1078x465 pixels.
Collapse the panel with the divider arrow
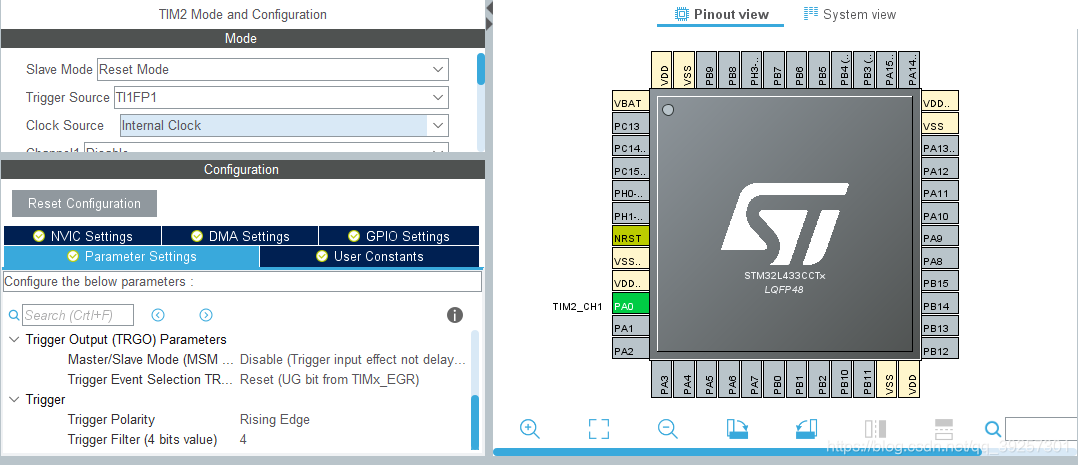click(x=489, y=8)
